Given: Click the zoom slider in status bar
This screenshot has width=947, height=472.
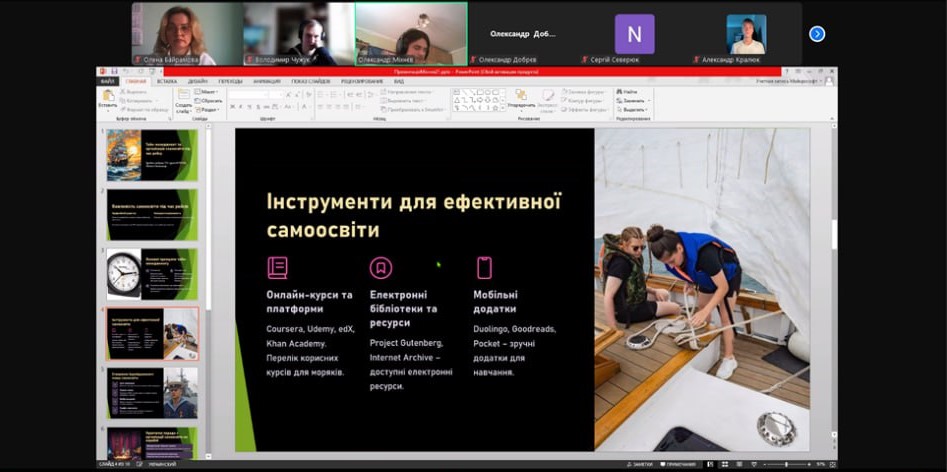Looking at the screenshot, I should (x=785, y=464).
